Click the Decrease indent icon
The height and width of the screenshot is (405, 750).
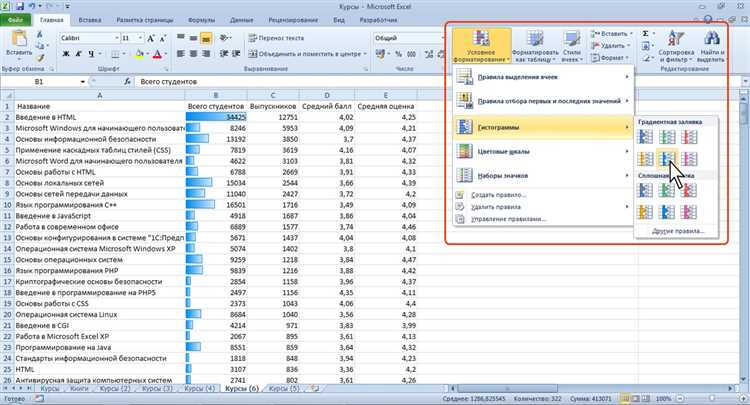point(223,54)
